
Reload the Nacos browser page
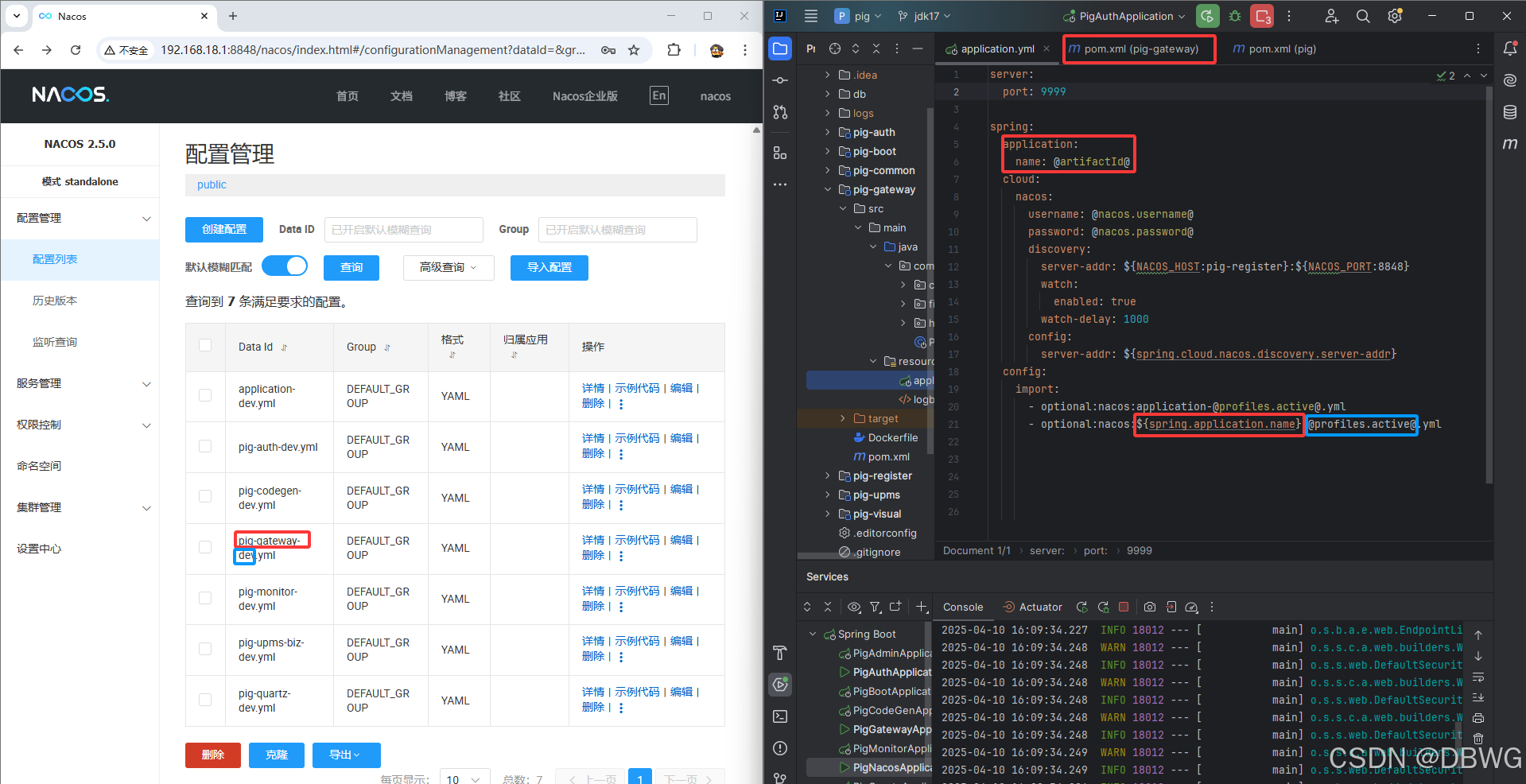tap(76, 50)
